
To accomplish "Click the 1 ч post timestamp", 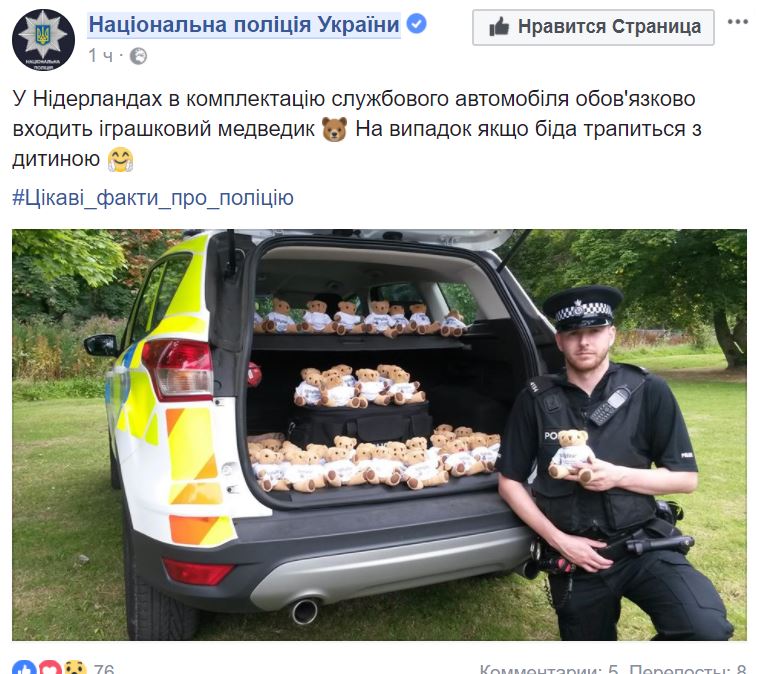I will (101, 56).
